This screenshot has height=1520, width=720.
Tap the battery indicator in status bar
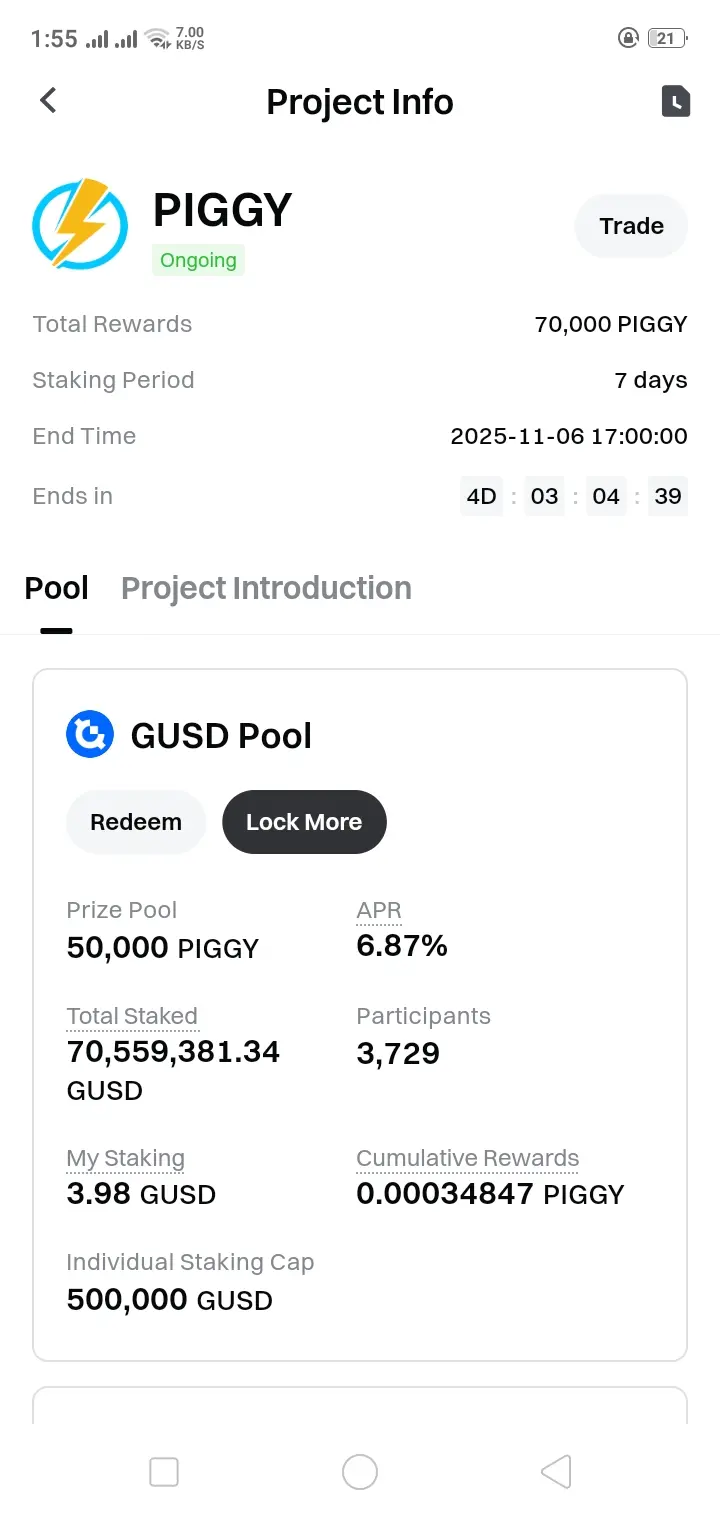[666, 39]
